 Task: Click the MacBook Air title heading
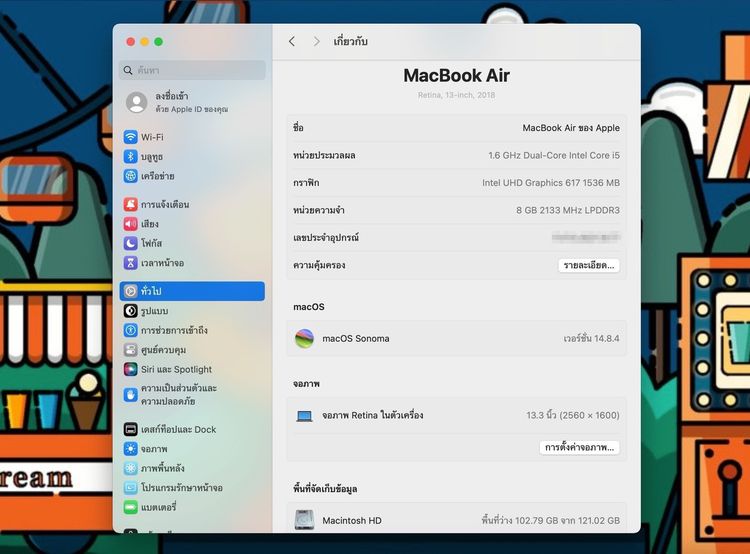point(456,76)
